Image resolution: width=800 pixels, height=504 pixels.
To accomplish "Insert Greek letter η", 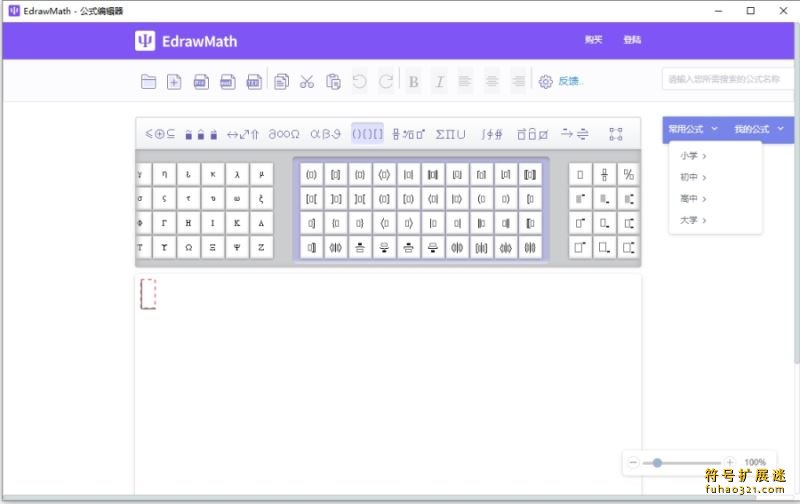I will (x=164, y=174).
